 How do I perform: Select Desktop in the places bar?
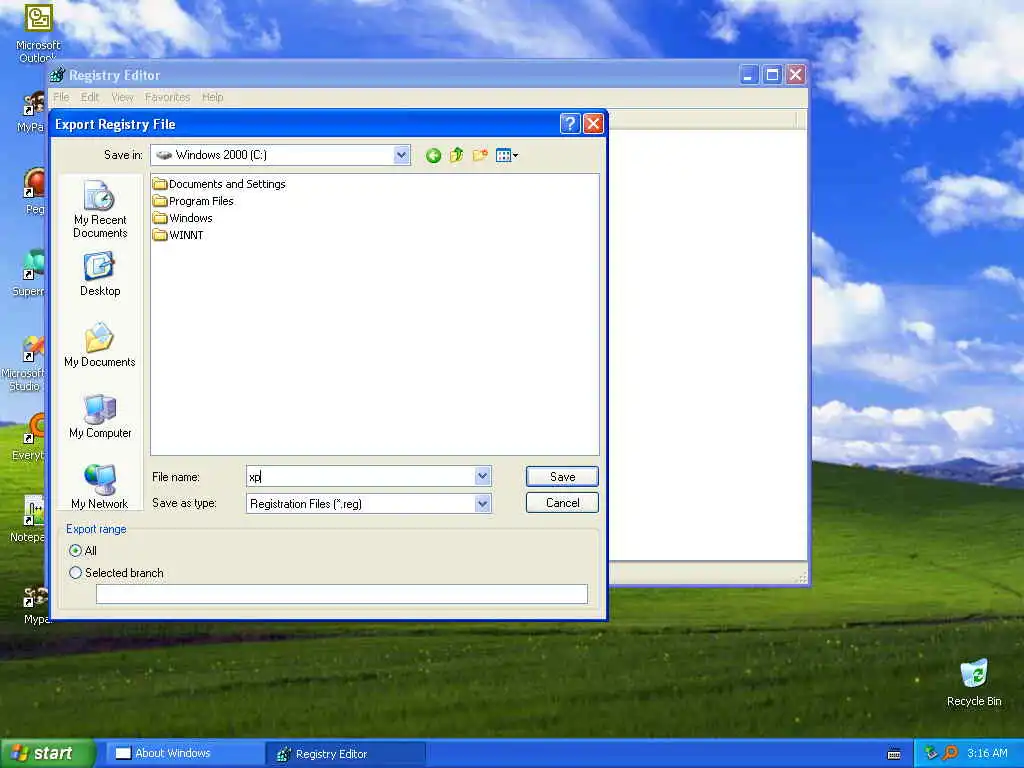tap(100, 275)
